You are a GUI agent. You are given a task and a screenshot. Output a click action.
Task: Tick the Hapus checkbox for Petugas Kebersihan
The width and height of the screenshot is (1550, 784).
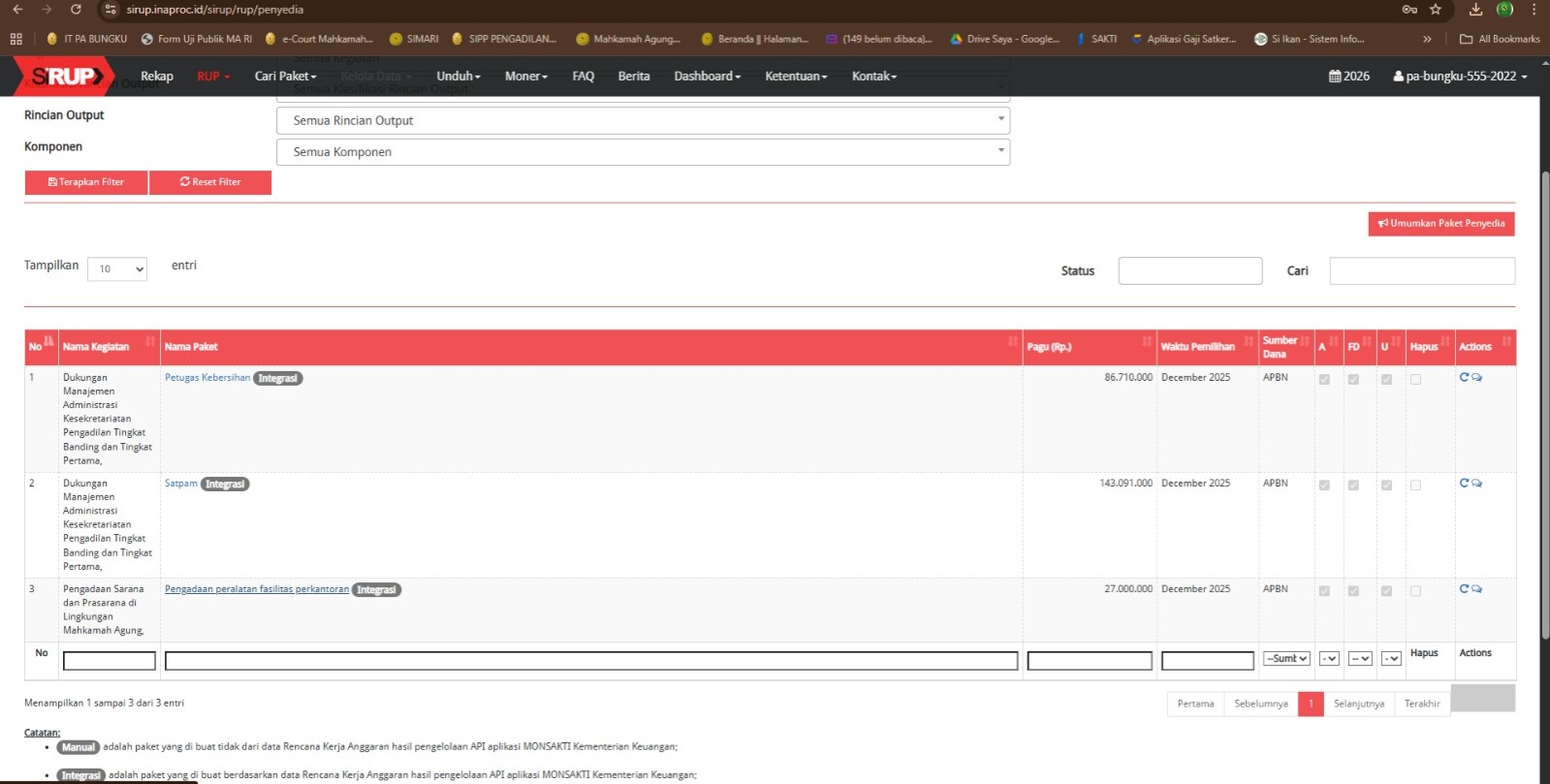tap(1415, 379)
